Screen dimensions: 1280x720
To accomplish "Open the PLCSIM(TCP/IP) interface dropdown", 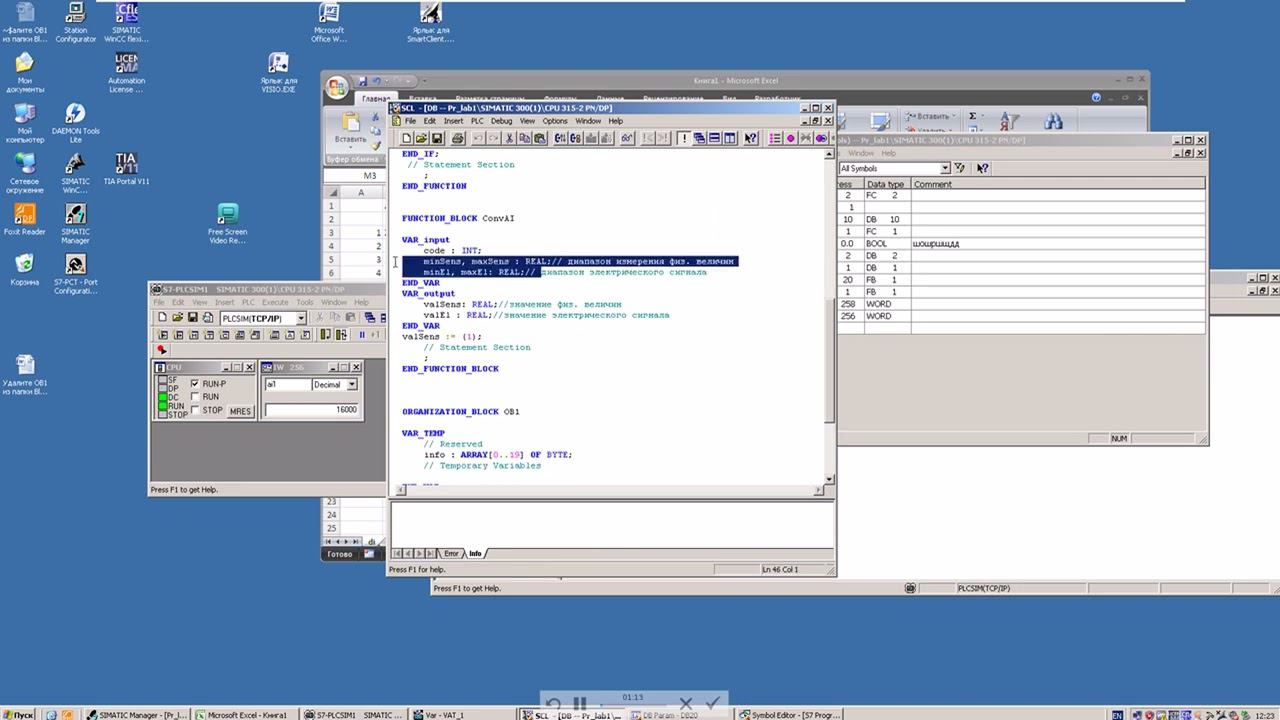I will tap(300, 318).
